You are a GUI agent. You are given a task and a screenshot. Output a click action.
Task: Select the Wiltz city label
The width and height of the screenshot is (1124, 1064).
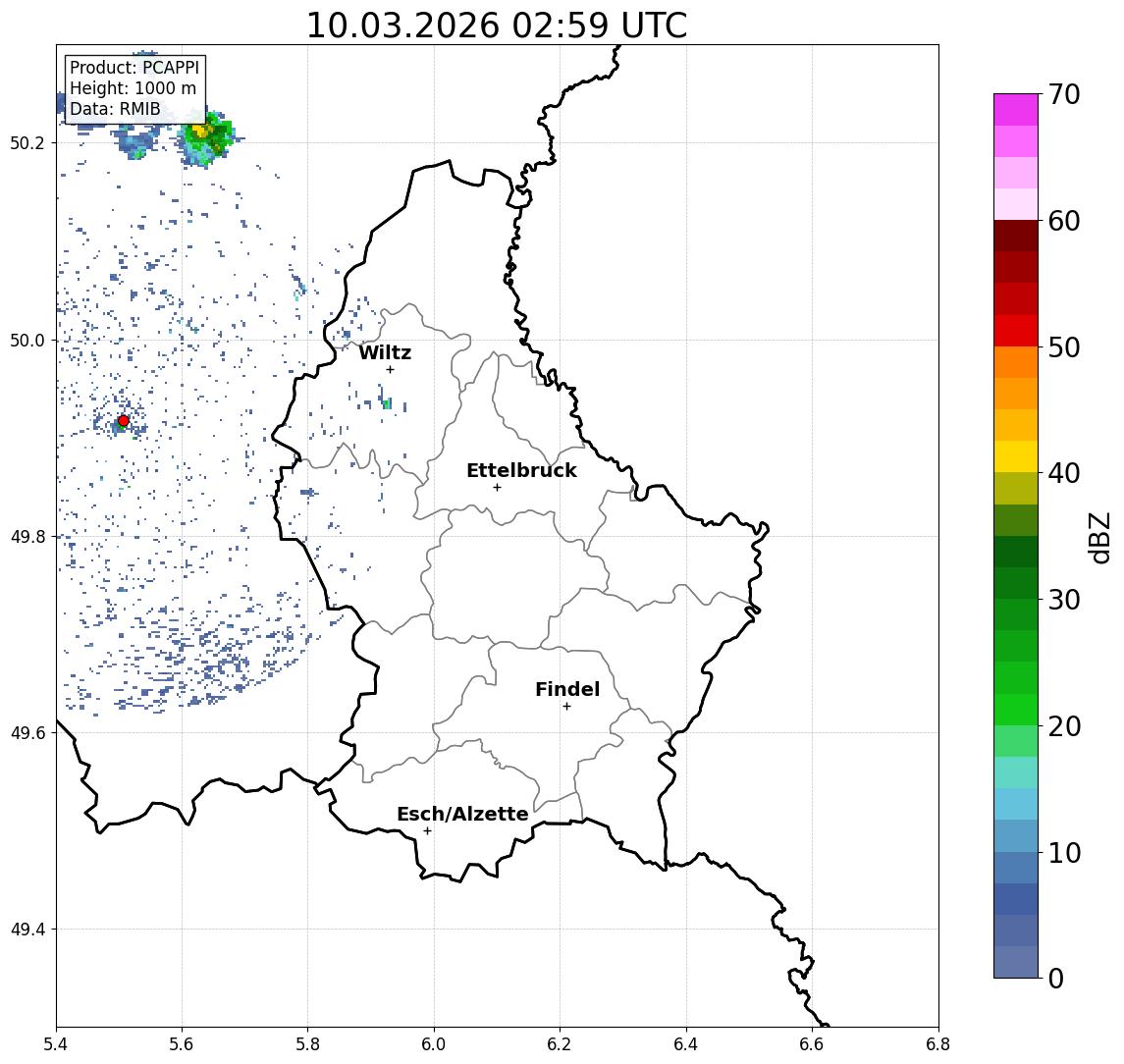385,352
